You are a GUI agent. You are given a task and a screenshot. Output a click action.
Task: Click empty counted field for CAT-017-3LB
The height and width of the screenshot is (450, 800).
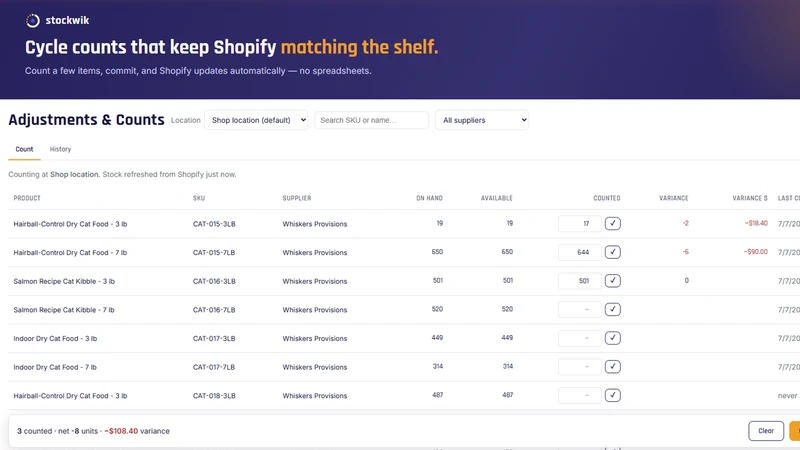[x=580, y=338]
